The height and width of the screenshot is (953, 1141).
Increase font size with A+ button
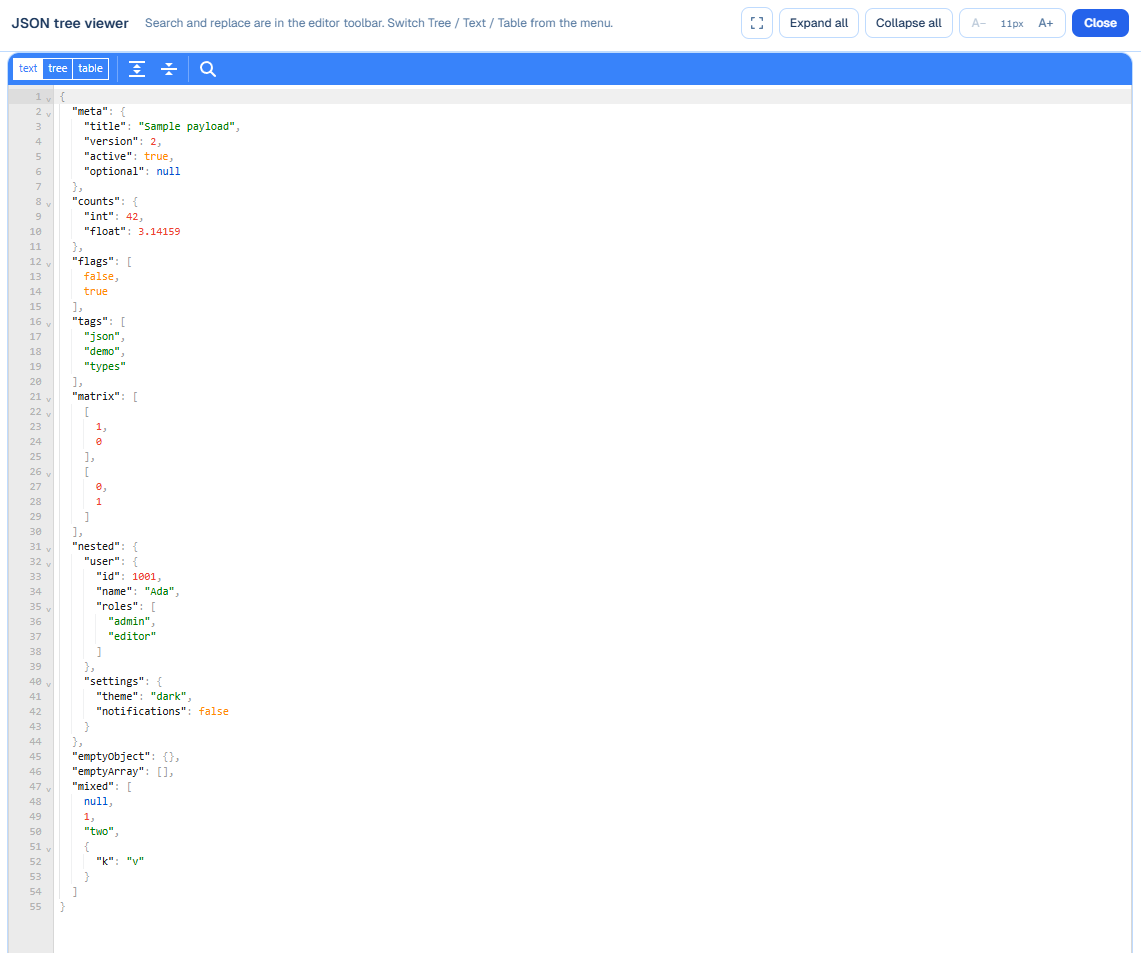1045,23
